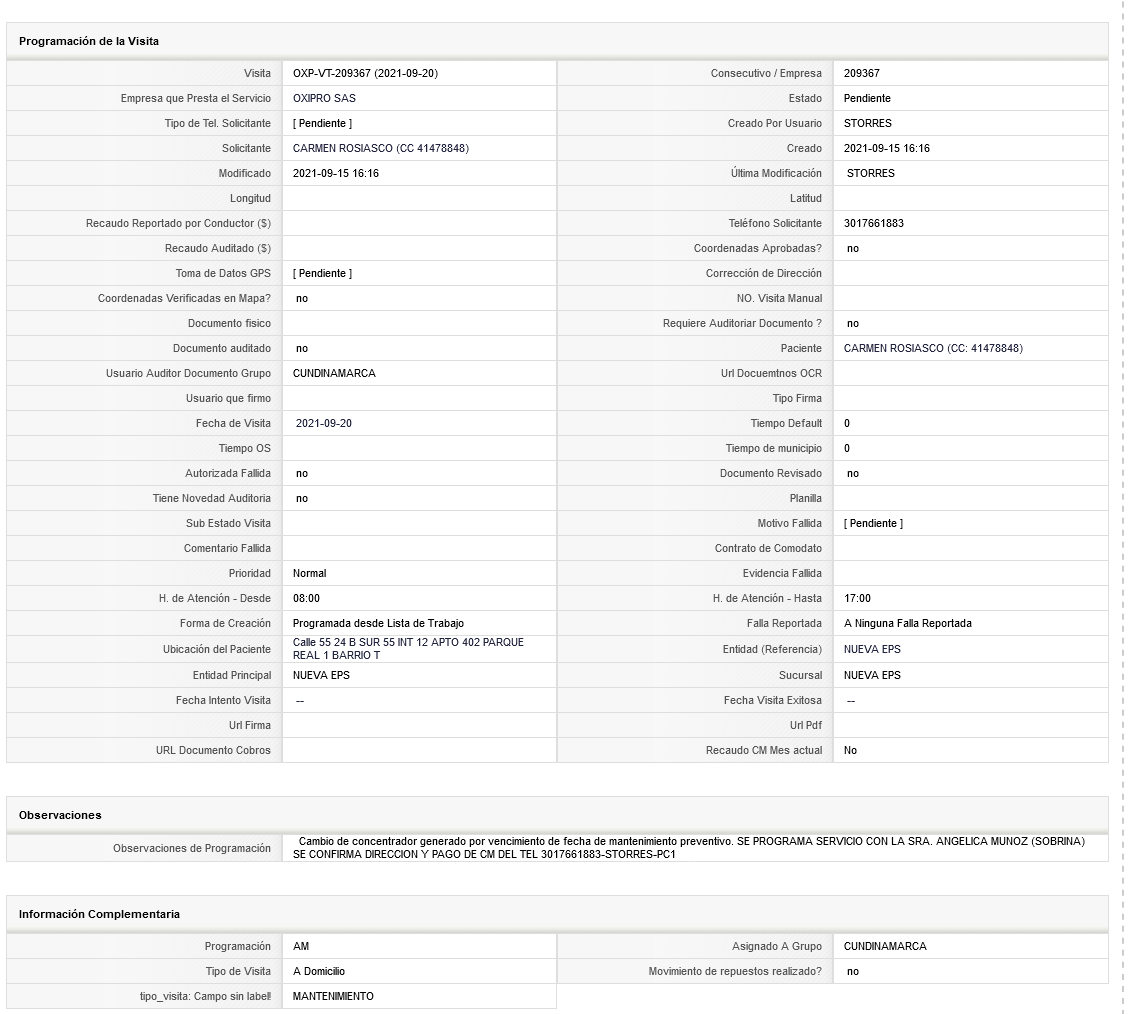Screen dimensions: 1128x1014
Task: Open paciente link CARMEN ROSIASCO (CC: 41478848)
Action: (933, 348)
